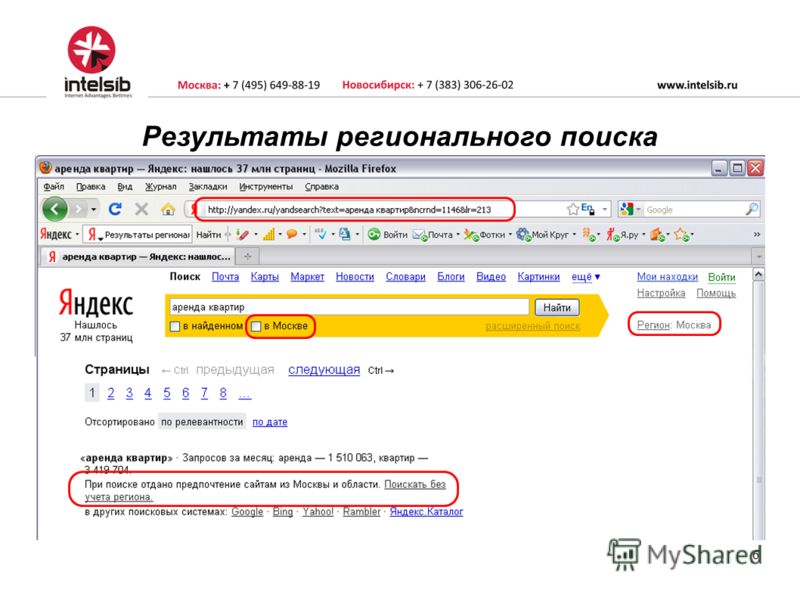Open the расширенный поиск link
This screenshot has height=600, width=800.
(533, 326)
